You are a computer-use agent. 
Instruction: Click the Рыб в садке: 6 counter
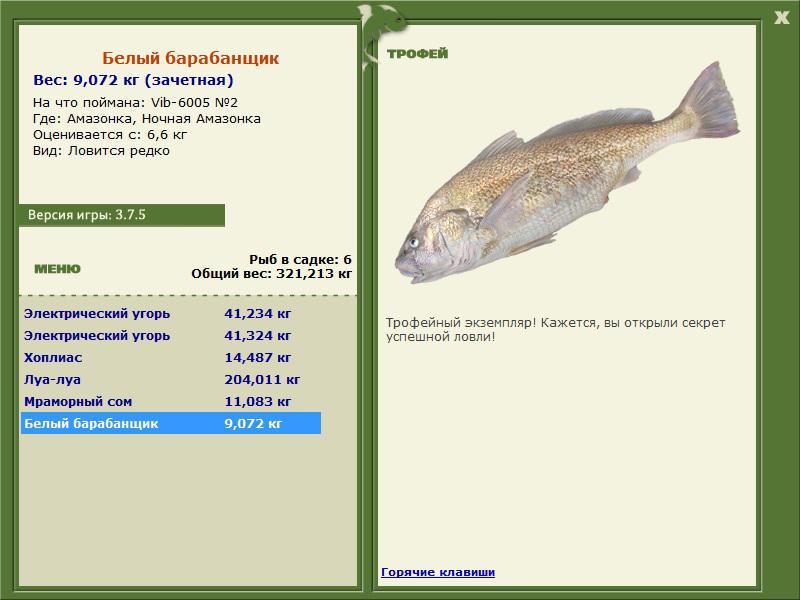click(300, 260)
